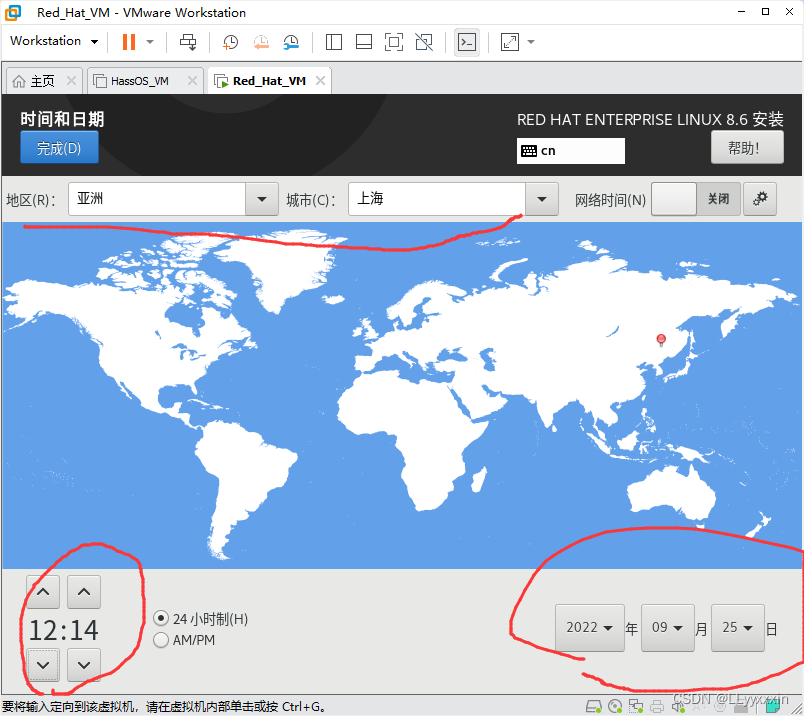Click the pause virtual machine icon
Screen dimensions: 804x716
129,42
